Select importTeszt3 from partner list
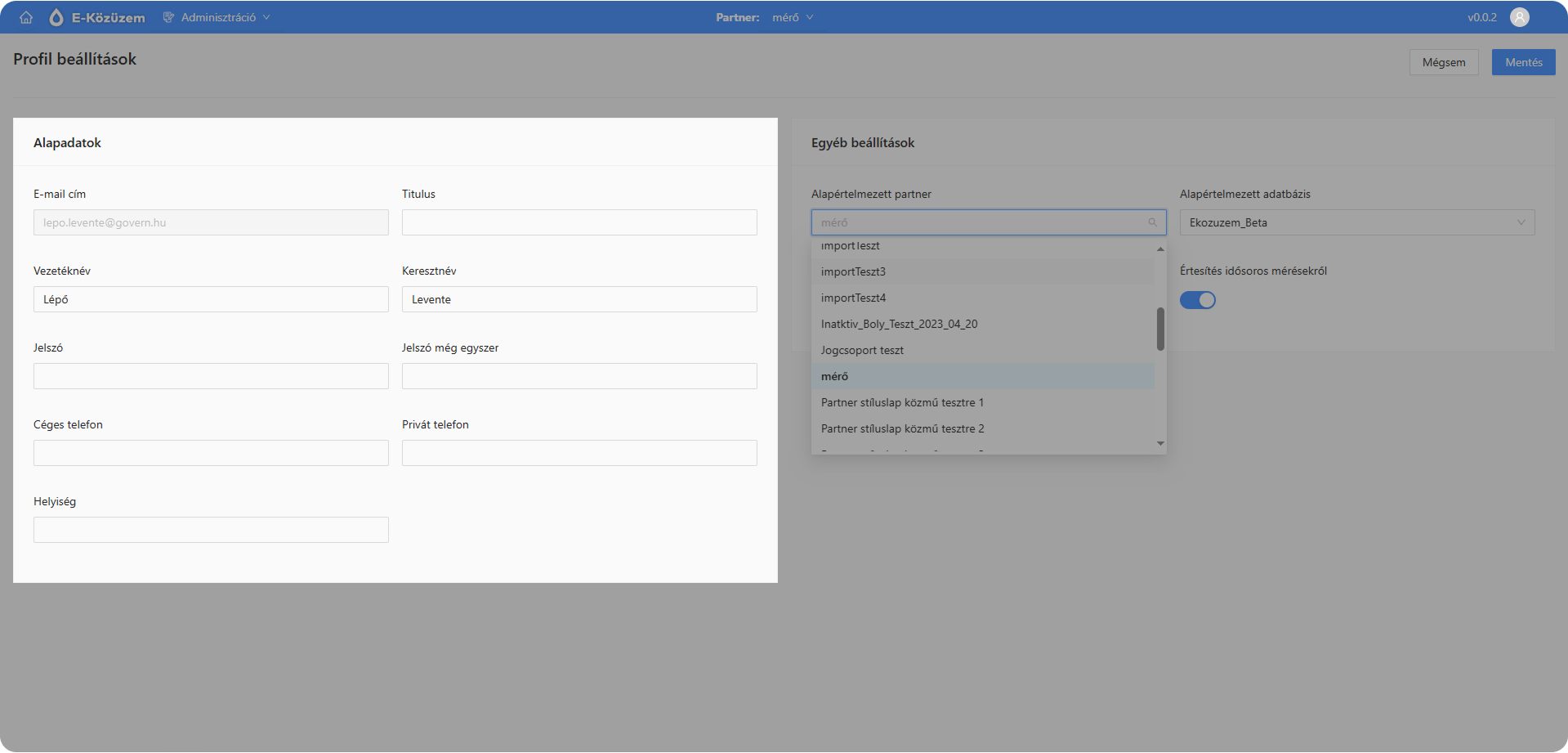1568x753 pixels. click(853, 271)
